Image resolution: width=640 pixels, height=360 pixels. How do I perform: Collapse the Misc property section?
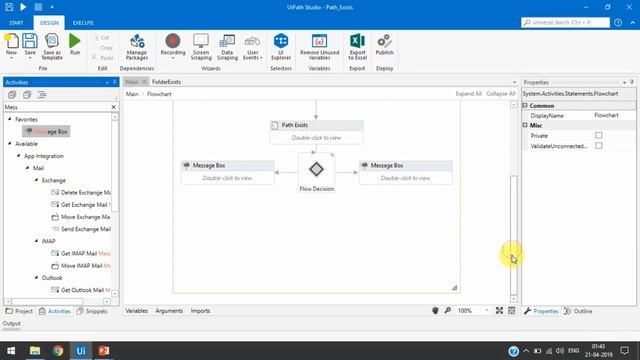pos(525,125)
